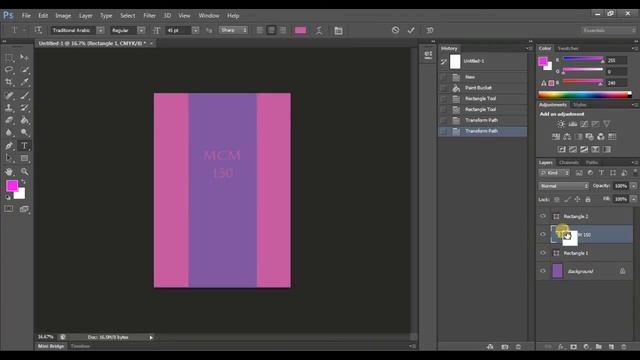This screenshot has height=360, width=640.
Task: Click the text color swatch in options bar
Action: (300, 30)
